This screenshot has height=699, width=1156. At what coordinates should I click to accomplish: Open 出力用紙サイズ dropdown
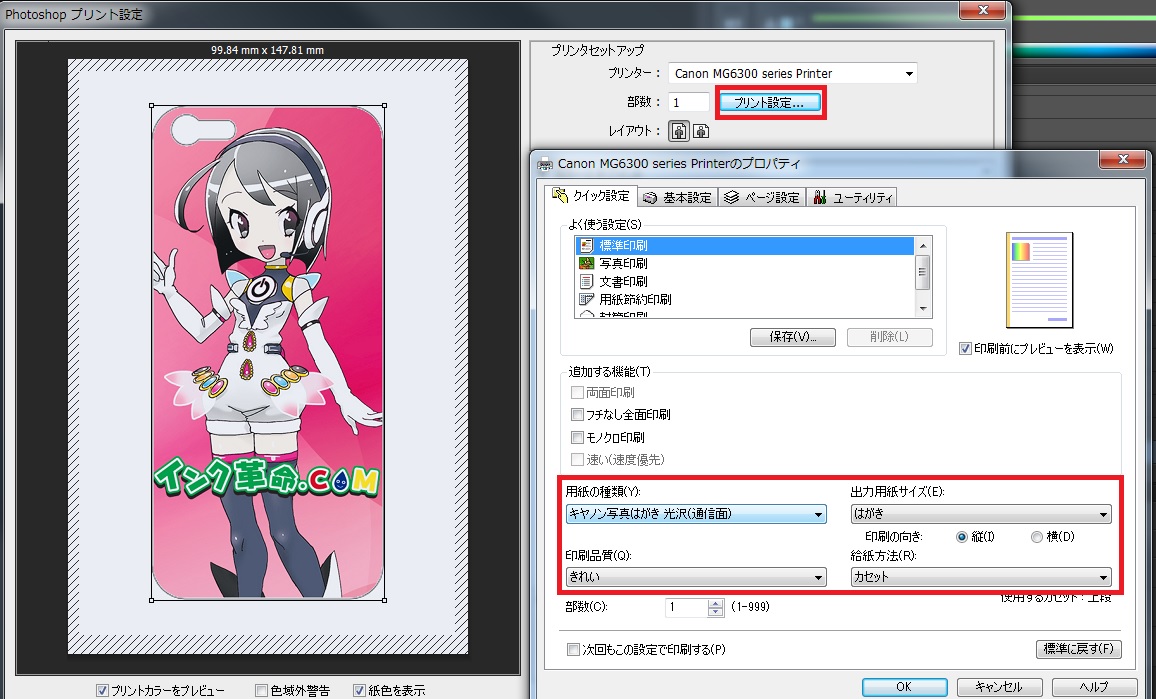tap(981, 515)
